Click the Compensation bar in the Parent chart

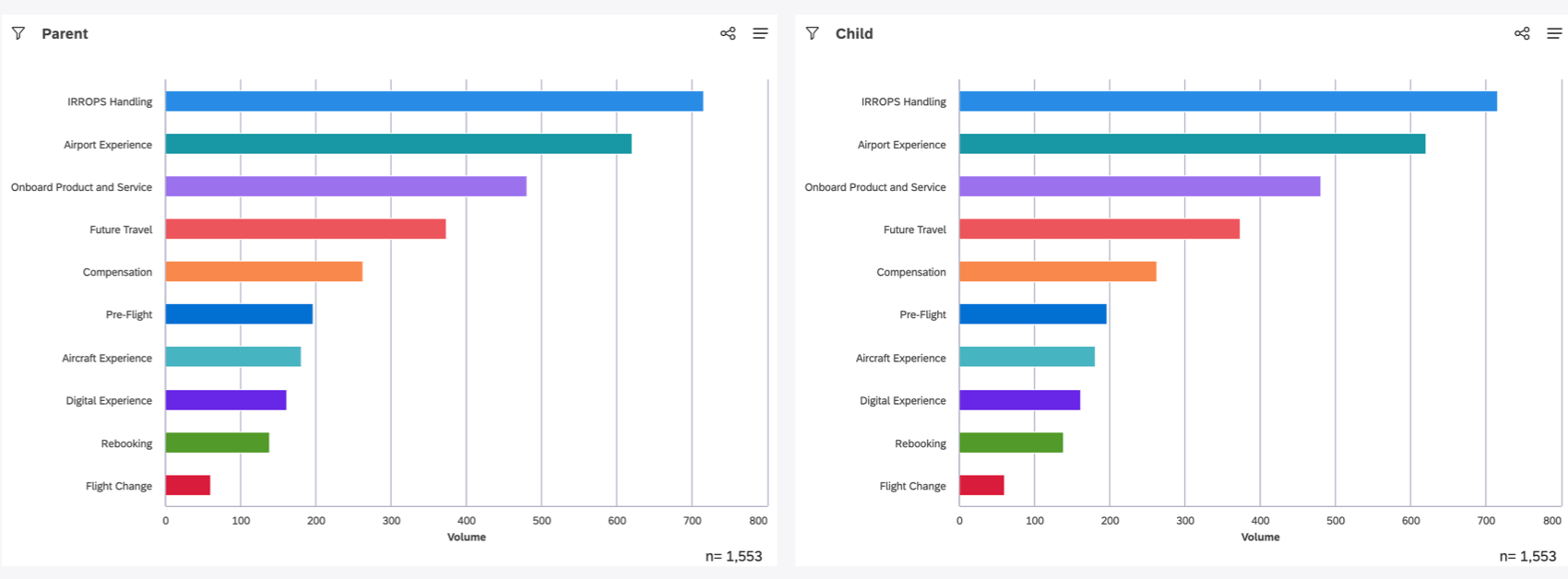[x=263, y=272]
